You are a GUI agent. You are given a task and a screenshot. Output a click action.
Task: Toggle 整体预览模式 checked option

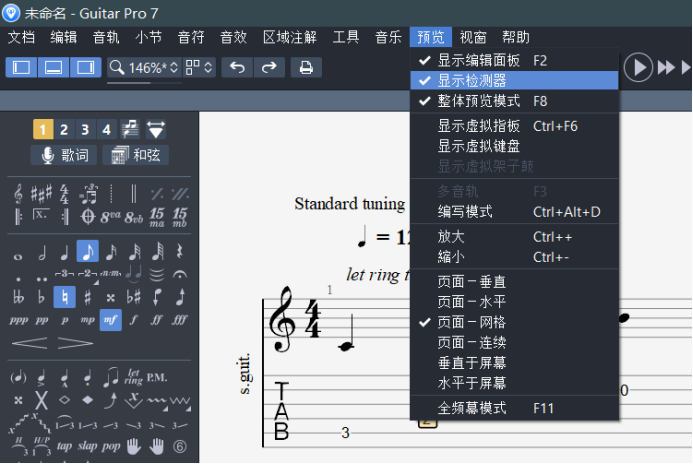click(x=514, y=101)
